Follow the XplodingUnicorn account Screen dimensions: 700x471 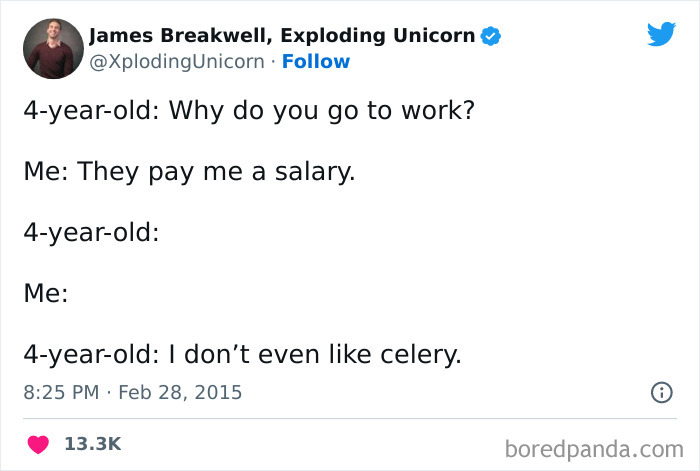coord(316,62)
